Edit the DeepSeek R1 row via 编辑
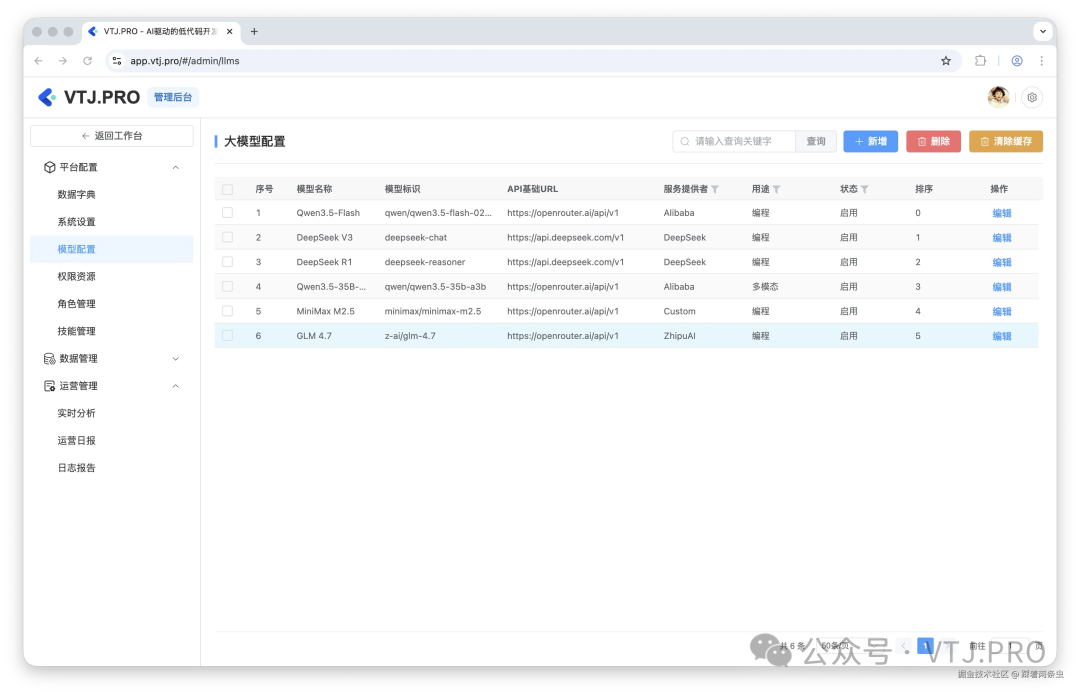 click(1001, 262)
